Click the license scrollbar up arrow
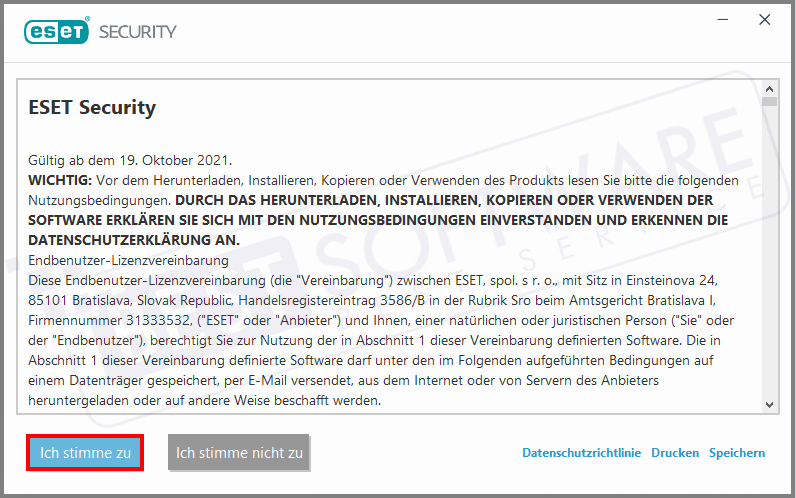The image size is (796, 498). point(770,89)
